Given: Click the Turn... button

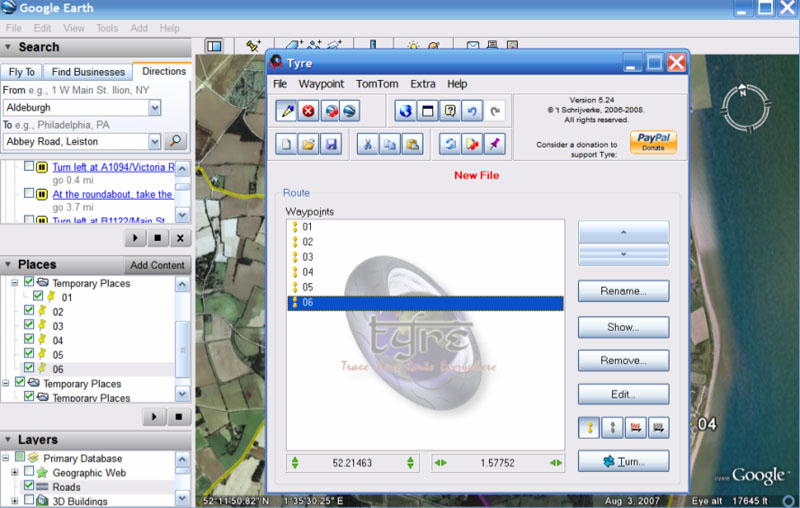Looking at the screenshot, I should tap(623, 461).
